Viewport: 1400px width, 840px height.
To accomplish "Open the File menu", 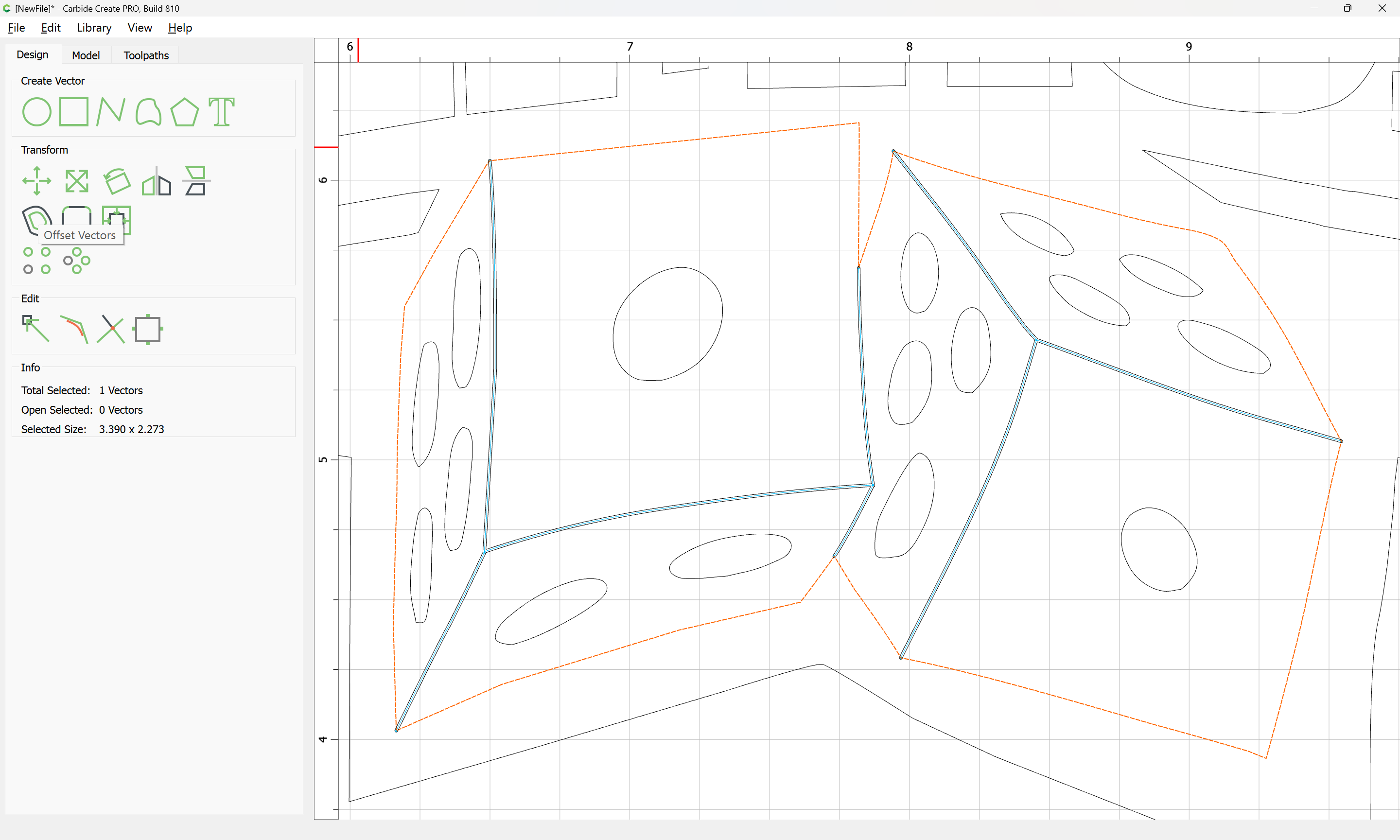I will click(x=17, y=28).
